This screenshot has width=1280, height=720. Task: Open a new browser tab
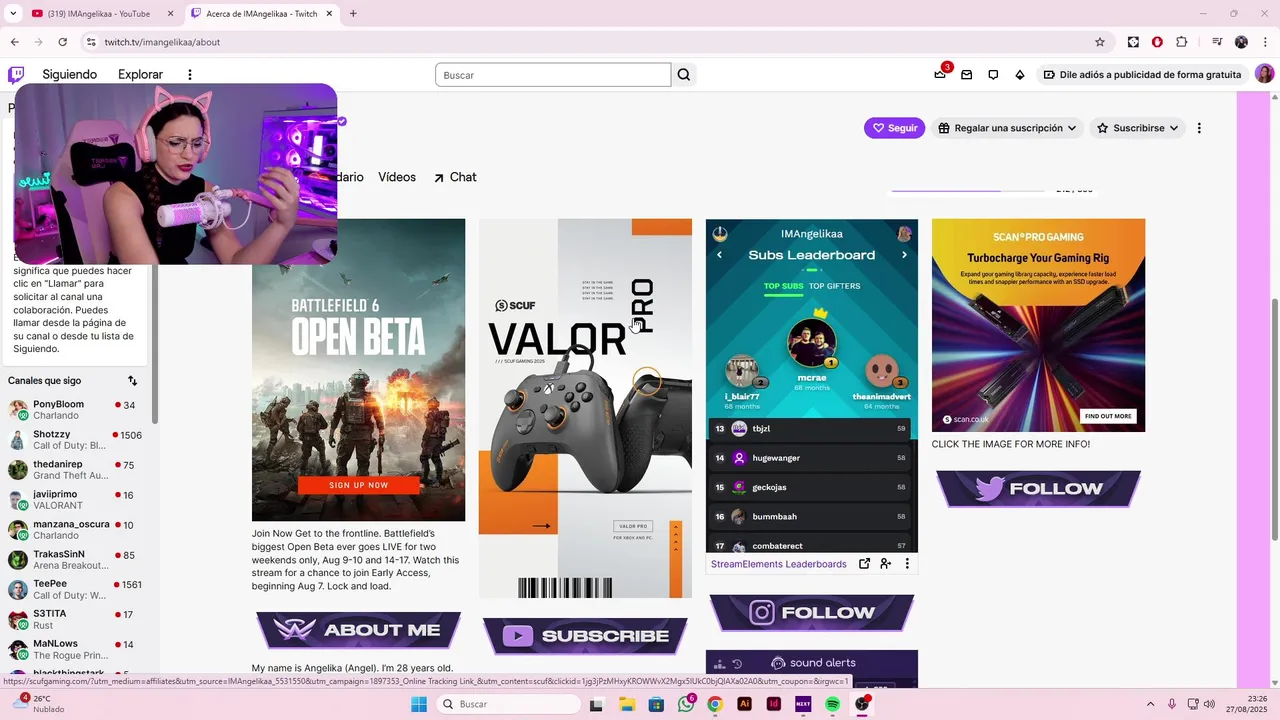tap(353, 13)
